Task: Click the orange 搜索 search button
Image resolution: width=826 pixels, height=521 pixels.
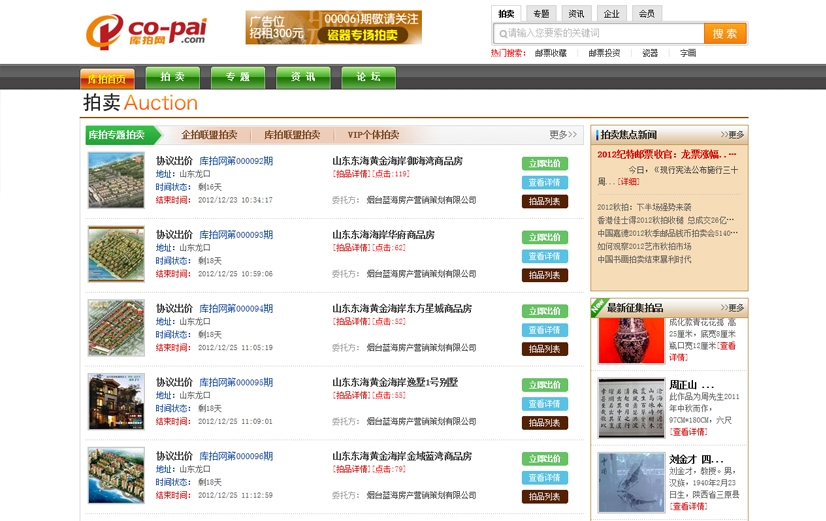Action: pyautogui.click(x=725, y=33)
